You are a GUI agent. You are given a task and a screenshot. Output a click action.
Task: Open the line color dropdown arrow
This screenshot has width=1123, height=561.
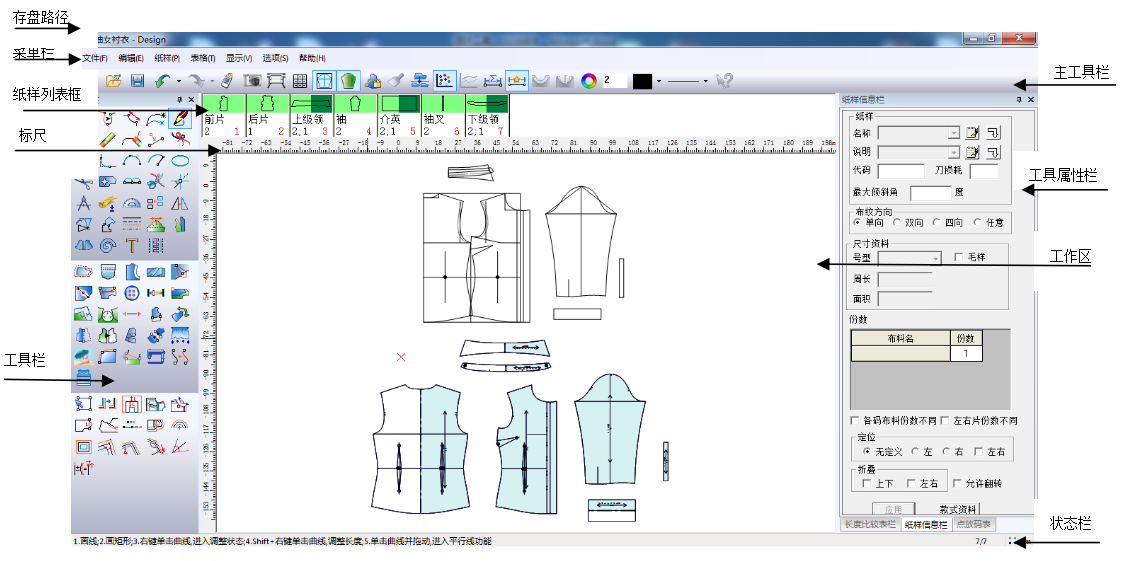pos(659,81)
